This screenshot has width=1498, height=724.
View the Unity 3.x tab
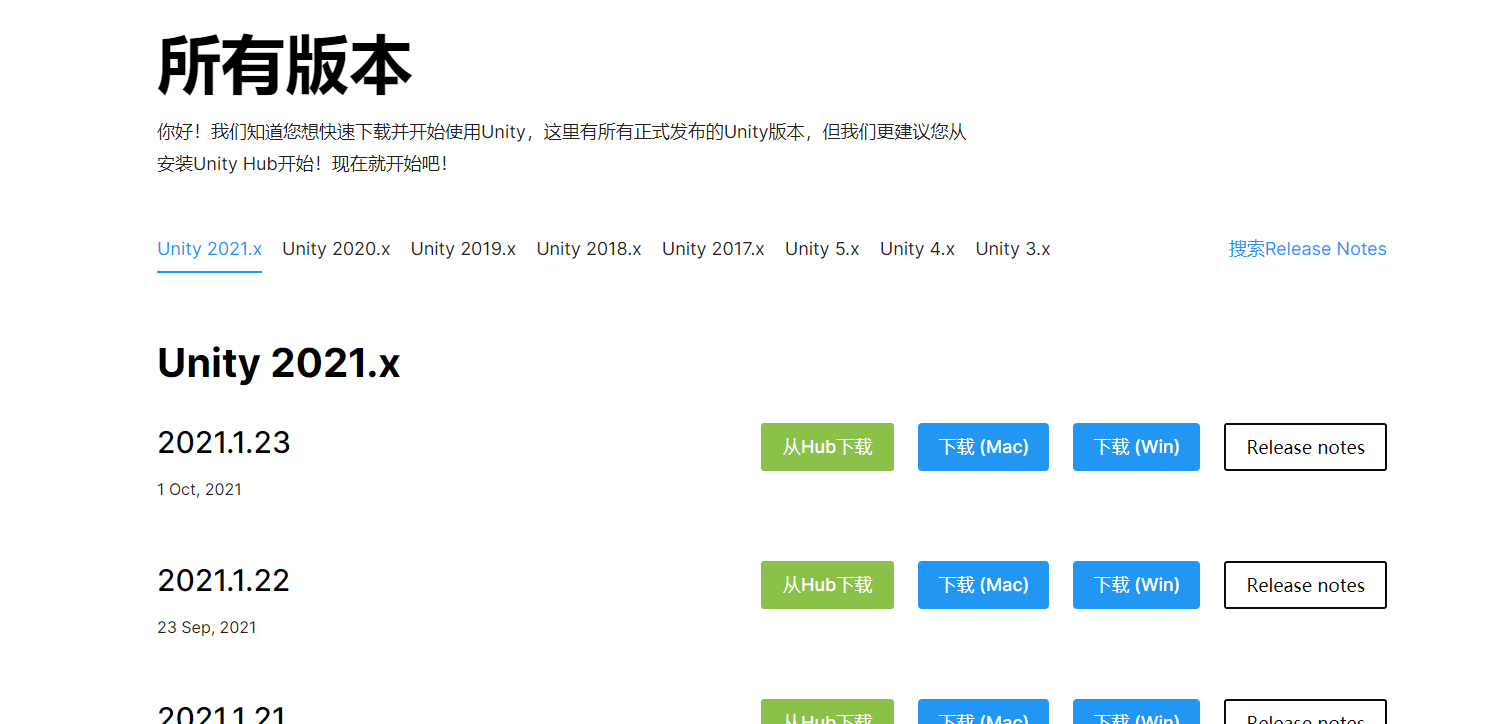coord(1013,249)
